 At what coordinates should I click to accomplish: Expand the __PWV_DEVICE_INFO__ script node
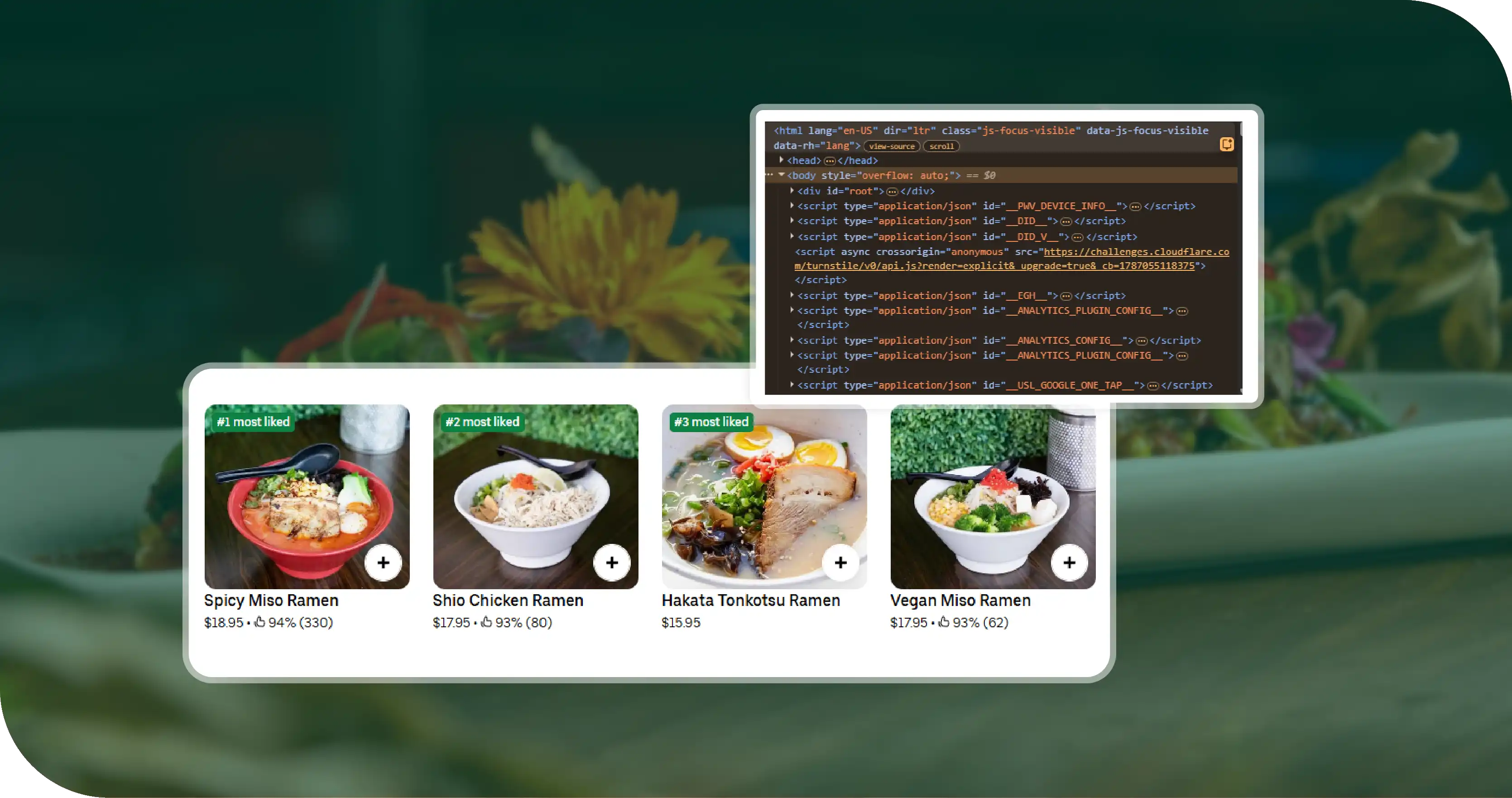pyautogui.click(x=792, y=206)
